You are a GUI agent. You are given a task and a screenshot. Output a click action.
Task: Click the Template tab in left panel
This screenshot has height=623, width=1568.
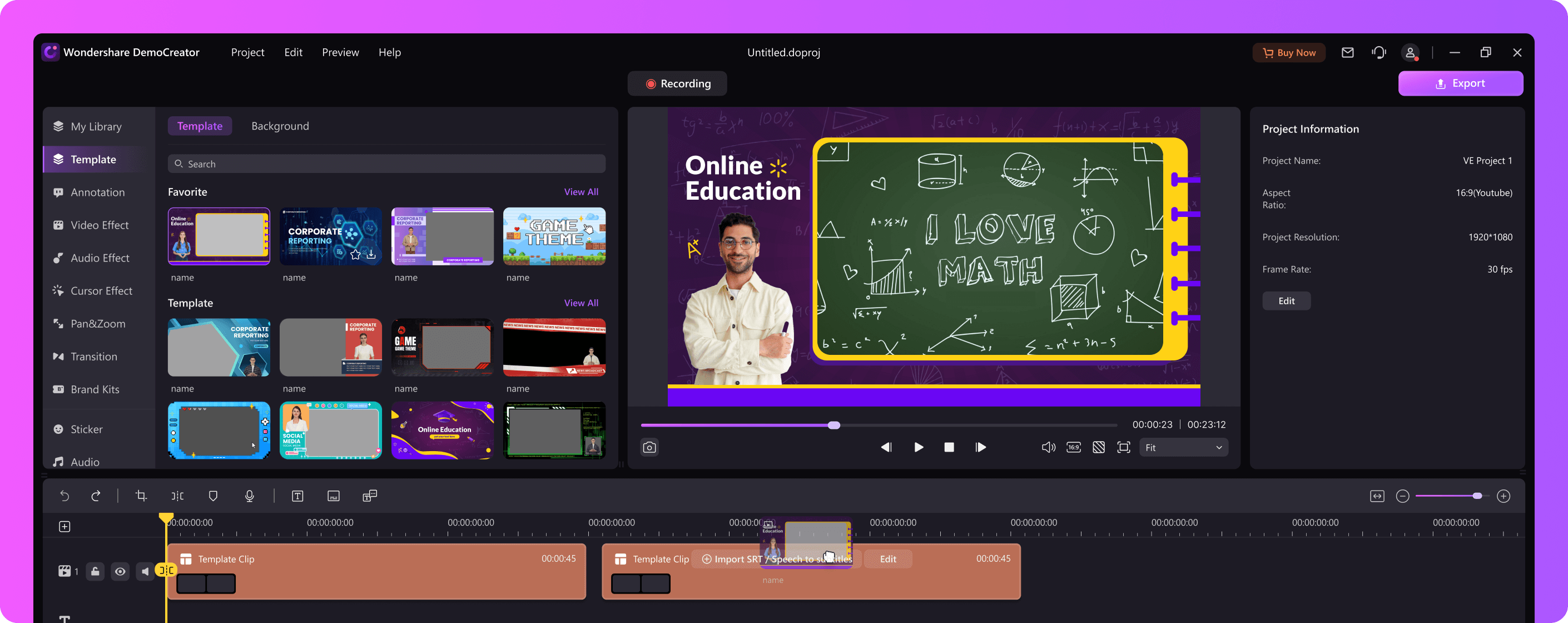pyautogui.click(x=94, y=158)
